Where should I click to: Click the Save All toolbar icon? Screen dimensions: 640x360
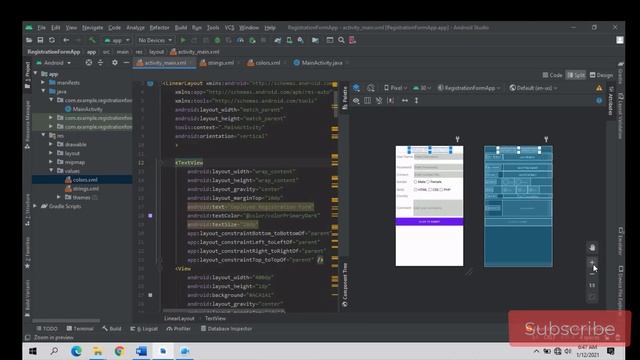(x=40, y=40)
